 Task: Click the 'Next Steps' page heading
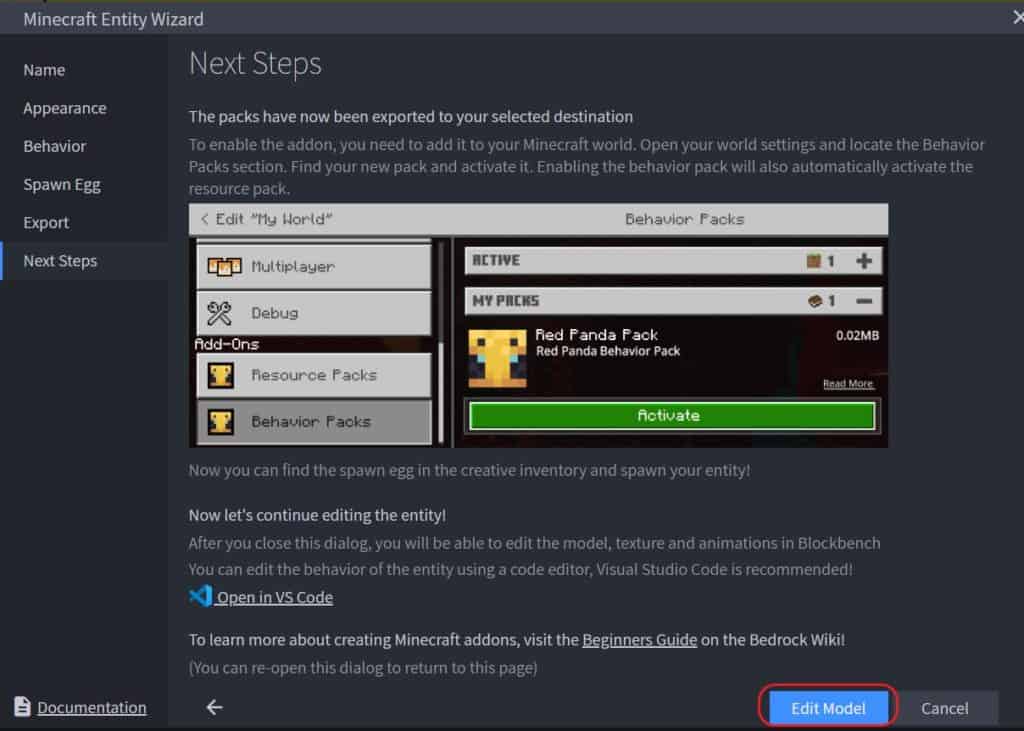tap(255, 64)
